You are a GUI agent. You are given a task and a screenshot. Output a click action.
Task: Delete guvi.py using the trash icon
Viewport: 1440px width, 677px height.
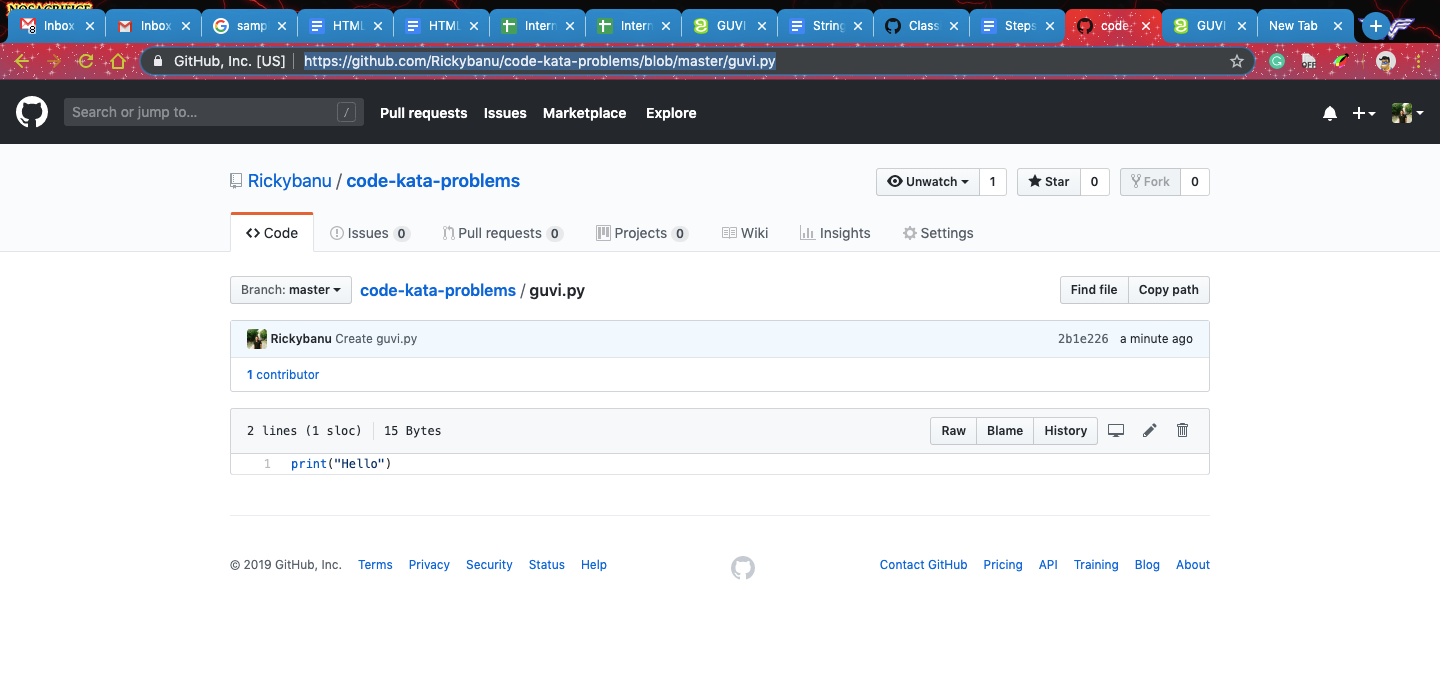(x=1182, y=430)
